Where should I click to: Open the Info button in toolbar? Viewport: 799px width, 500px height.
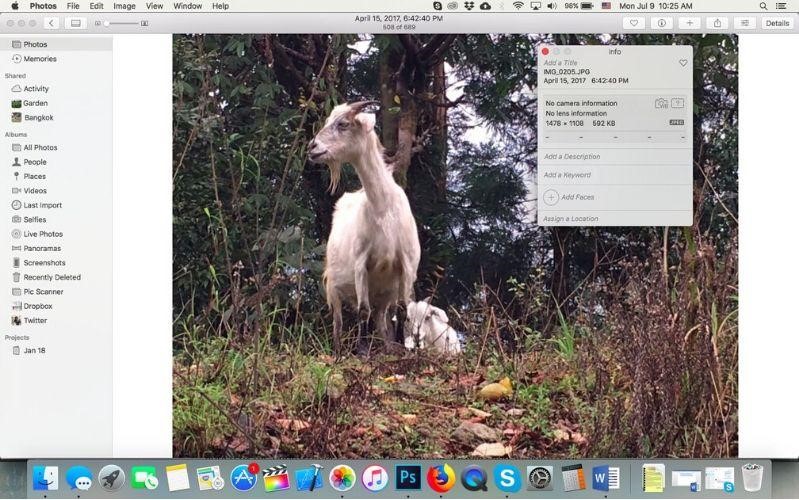(x=661, y=23)
